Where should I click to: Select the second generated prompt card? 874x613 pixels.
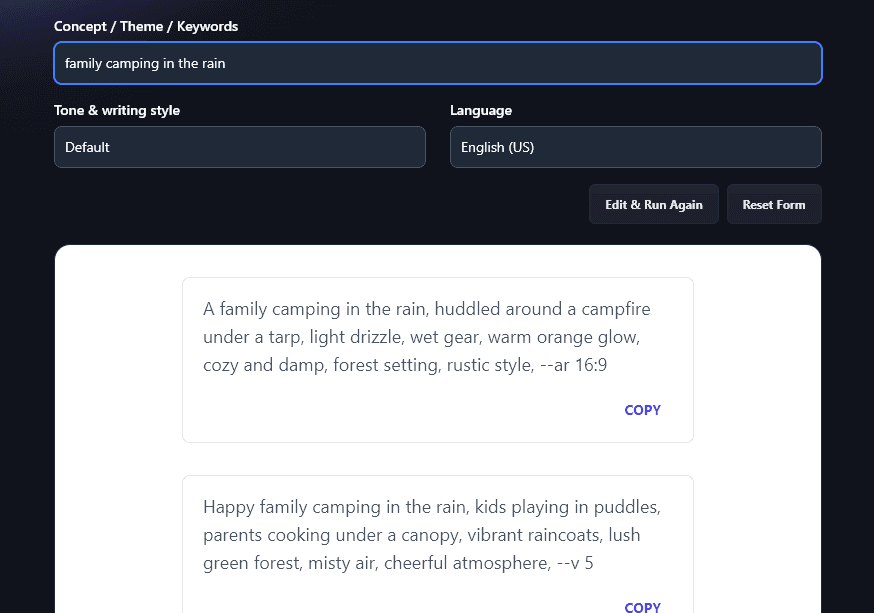[437, 535]
